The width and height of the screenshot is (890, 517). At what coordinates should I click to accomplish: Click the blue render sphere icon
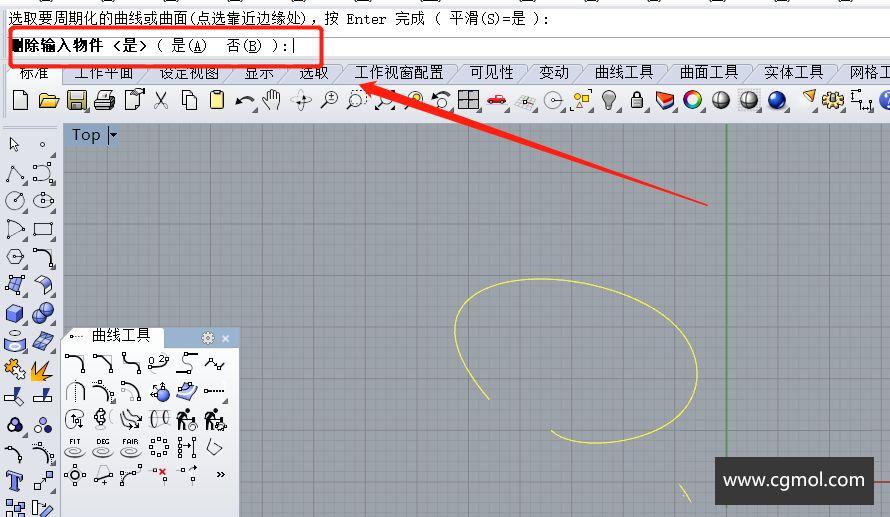coord(776,100)
